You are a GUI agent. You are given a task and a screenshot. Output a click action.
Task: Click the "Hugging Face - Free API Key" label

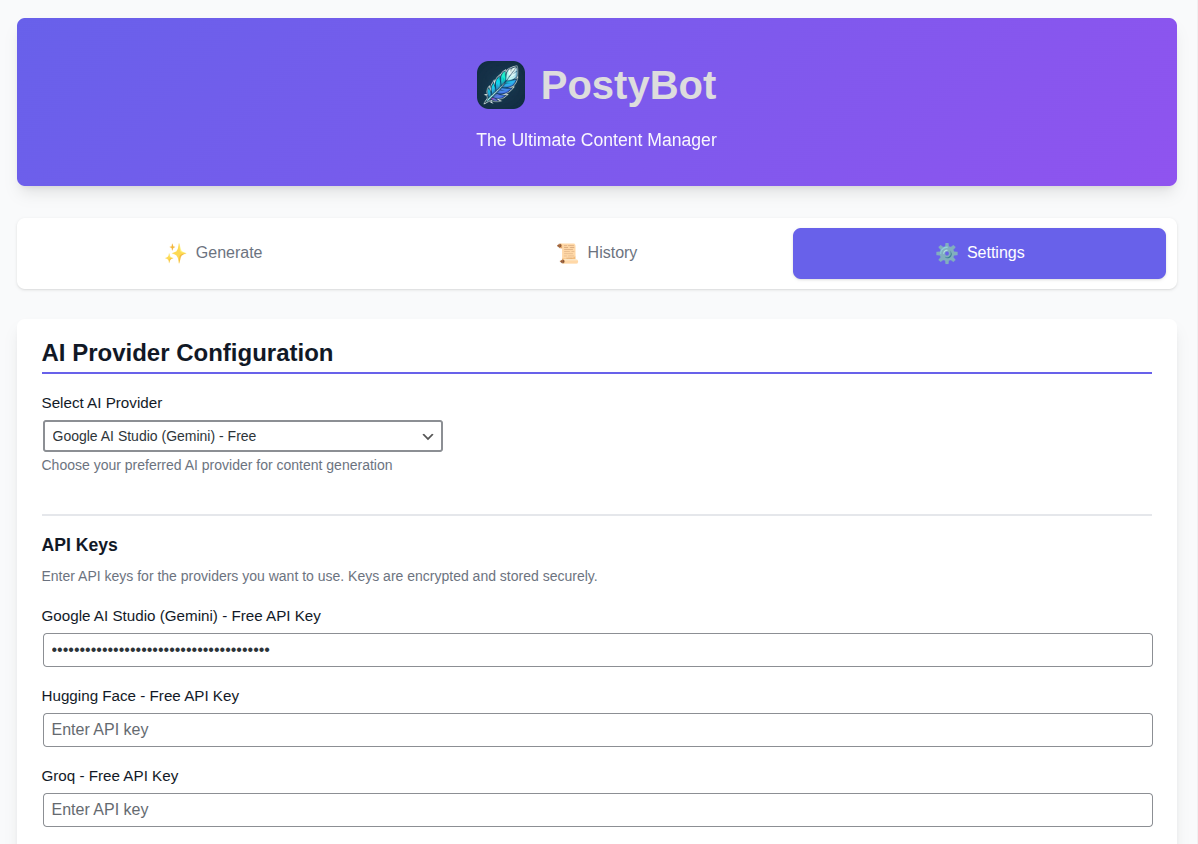(x=140, y=696)
